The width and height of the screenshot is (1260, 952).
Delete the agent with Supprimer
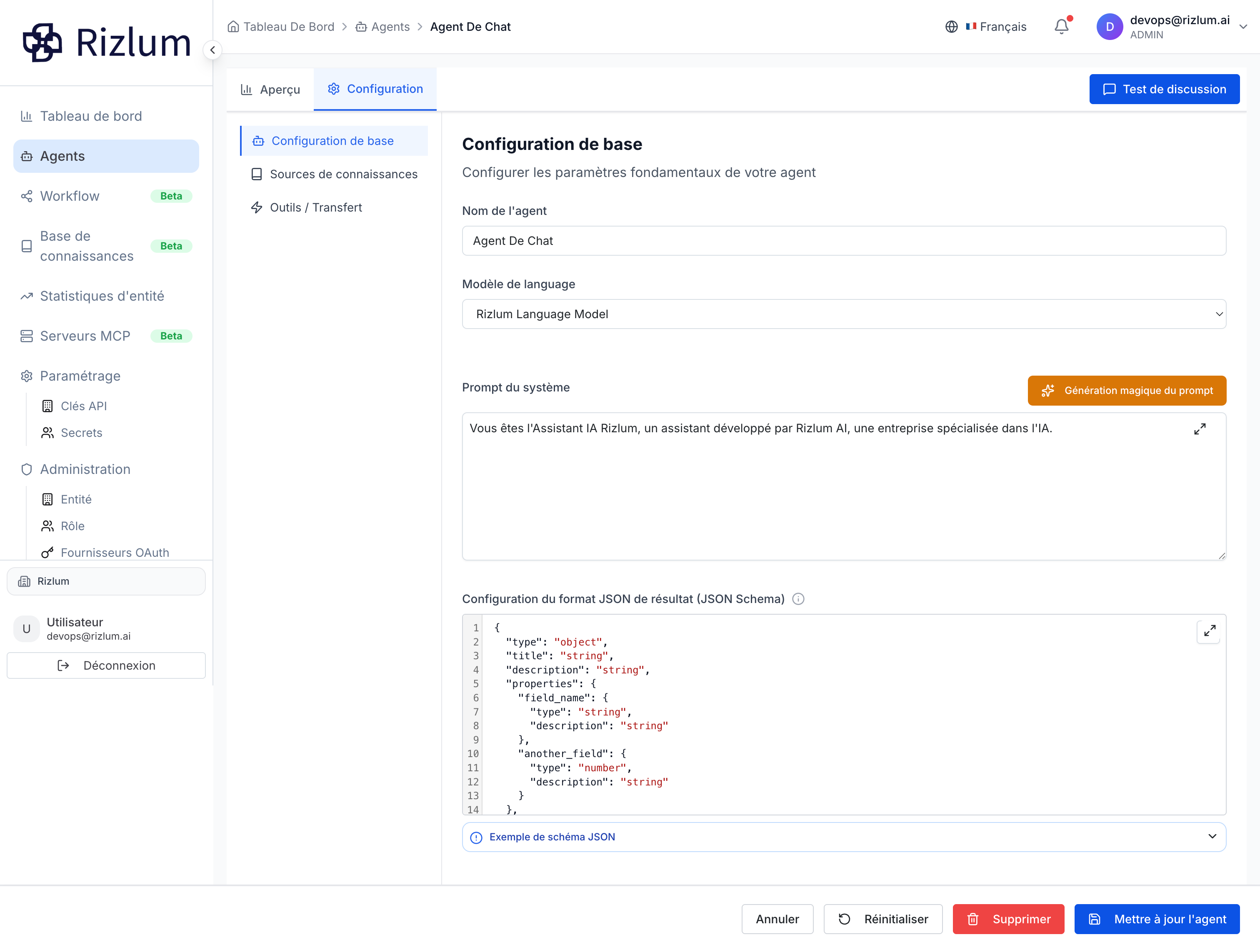pyautogui.click(x=1008, y=919)
